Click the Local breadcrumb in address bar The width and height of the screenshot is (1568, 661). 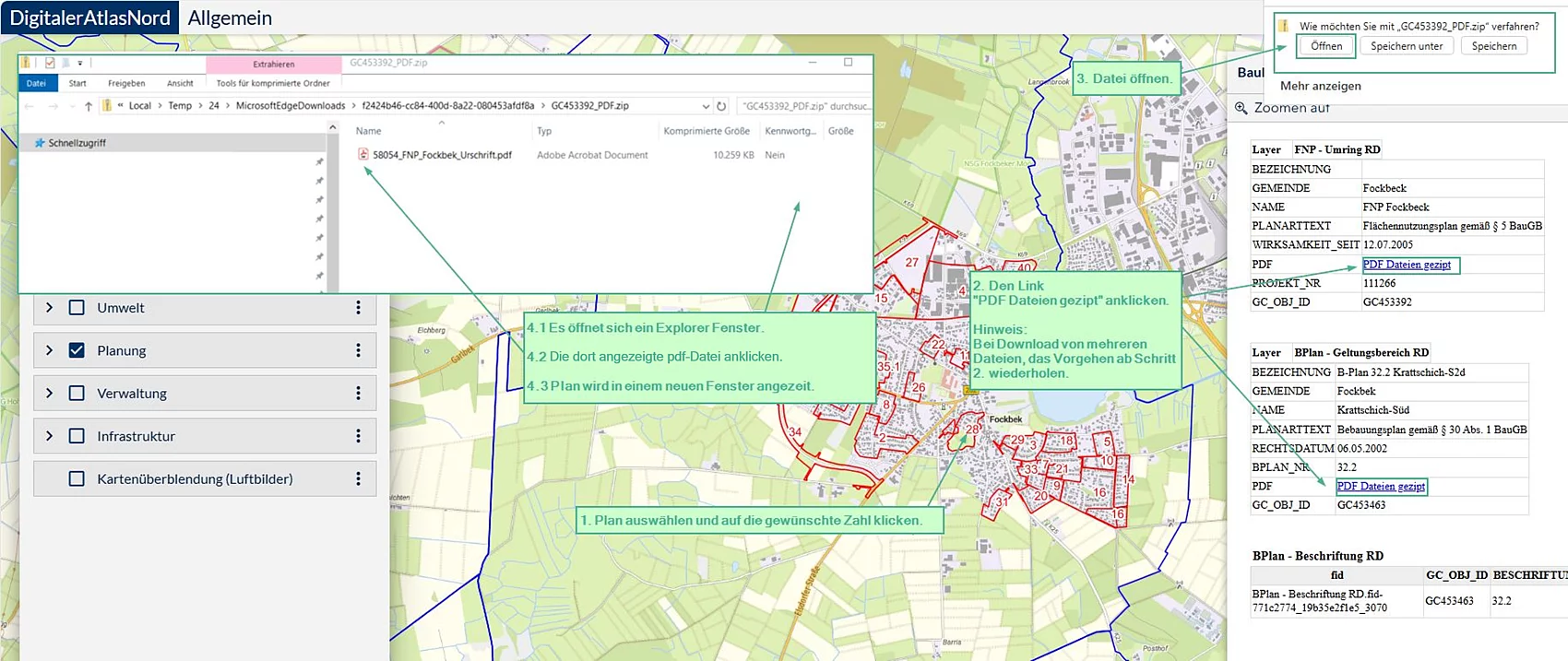click(139, 106)
